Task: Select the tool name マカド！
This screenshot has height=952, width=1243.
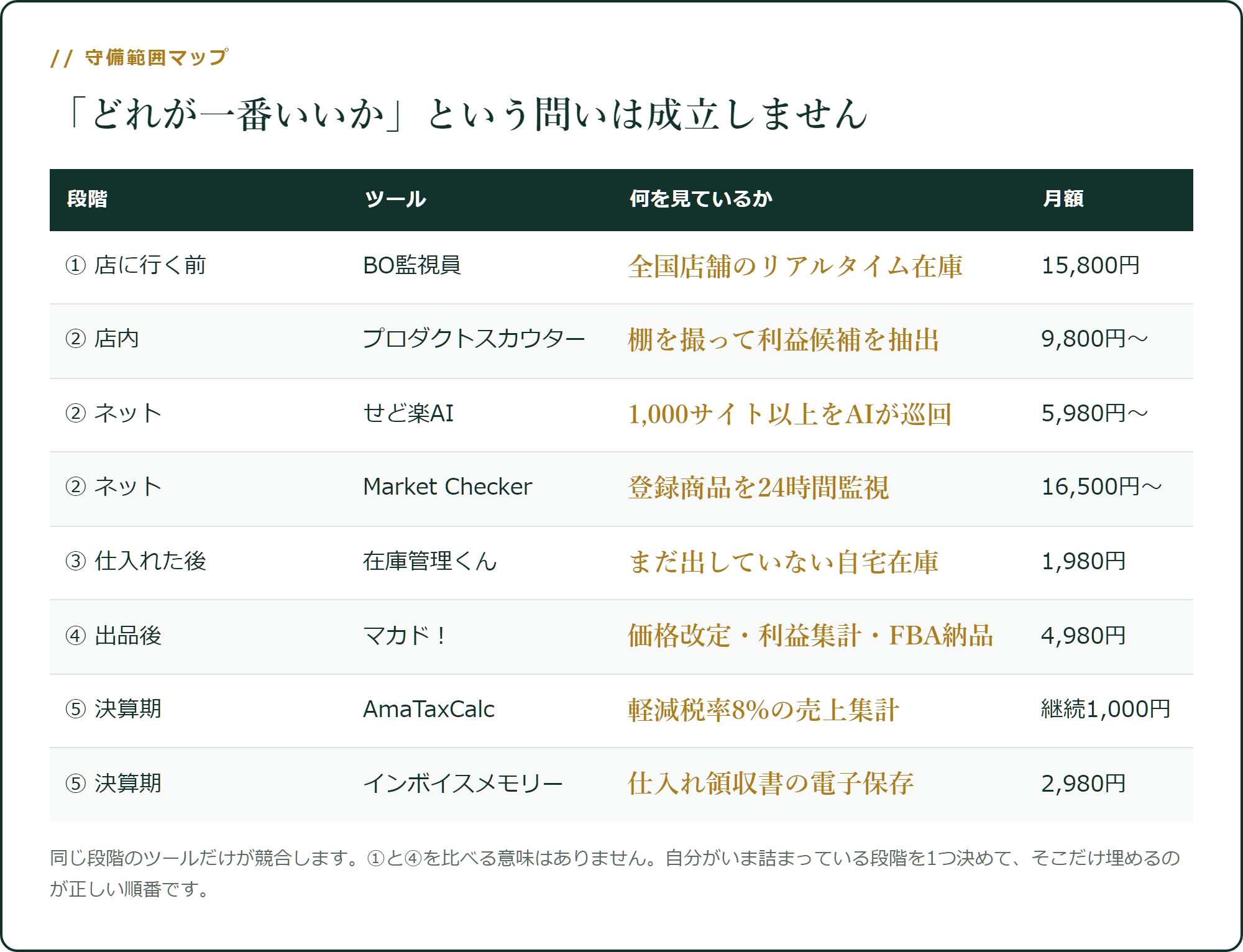Action: [406, 636]
